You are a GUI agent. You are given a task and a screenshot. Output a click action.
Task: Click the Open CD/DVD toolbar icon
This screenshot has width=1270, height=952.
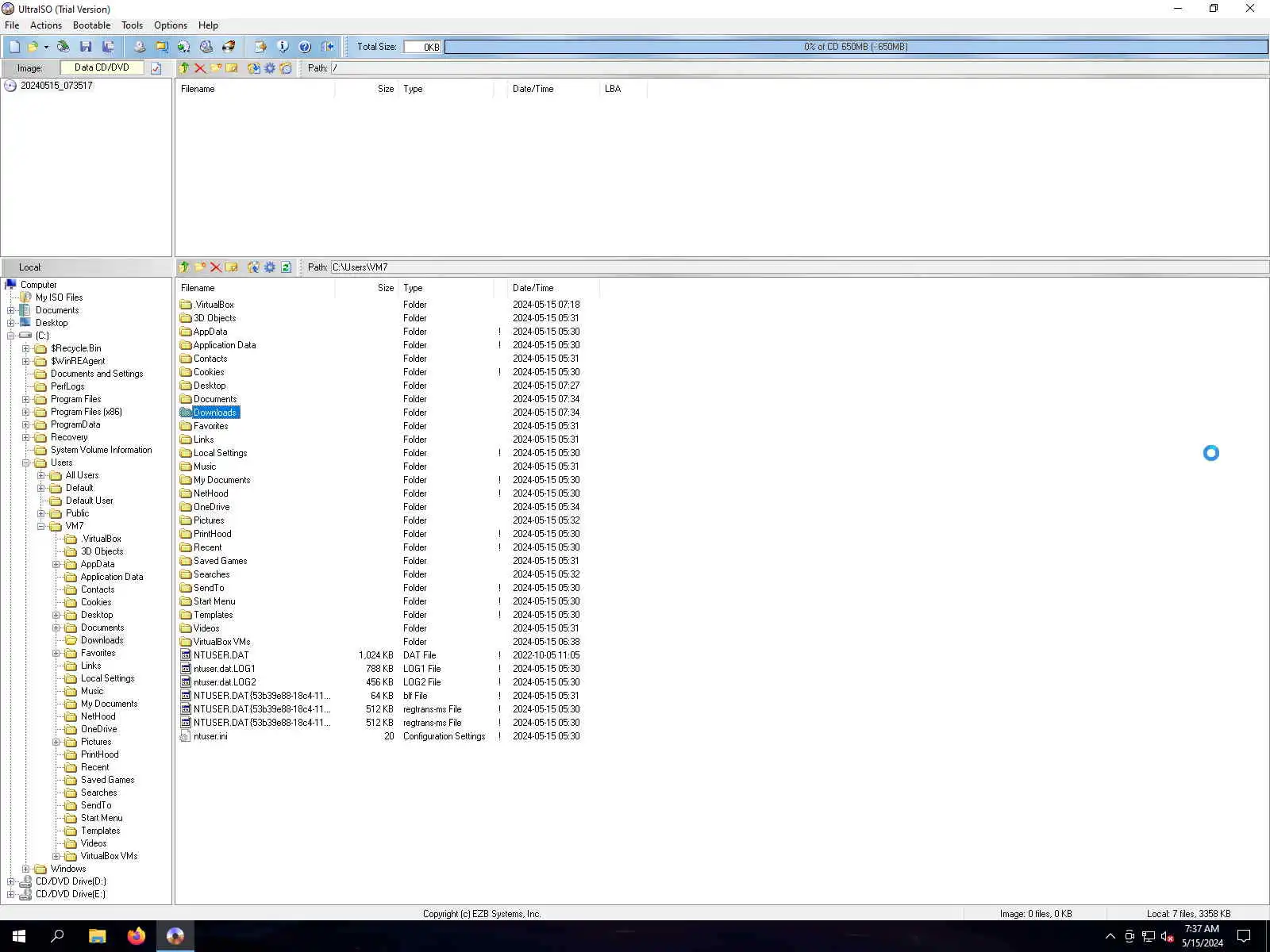point(63,47)
